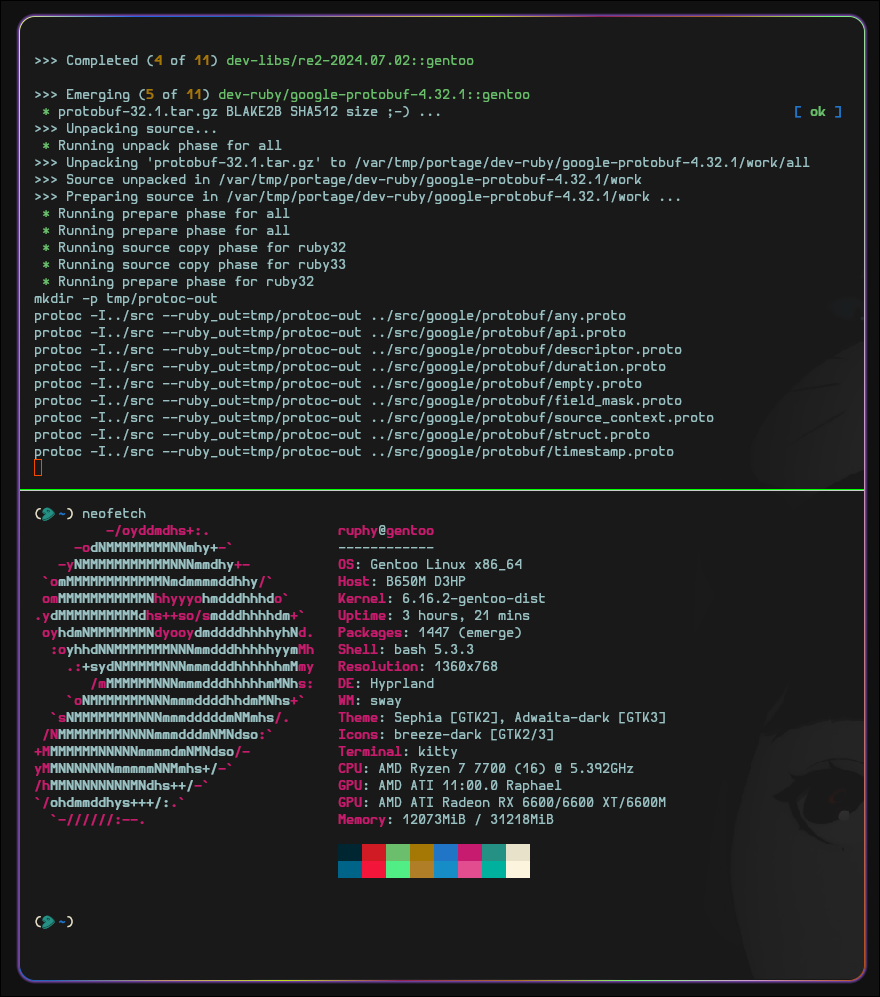The height and width of the screenshot is (997, 880).
Task: Click the protoc line ending in struct.proto
Action: (342, 435)
